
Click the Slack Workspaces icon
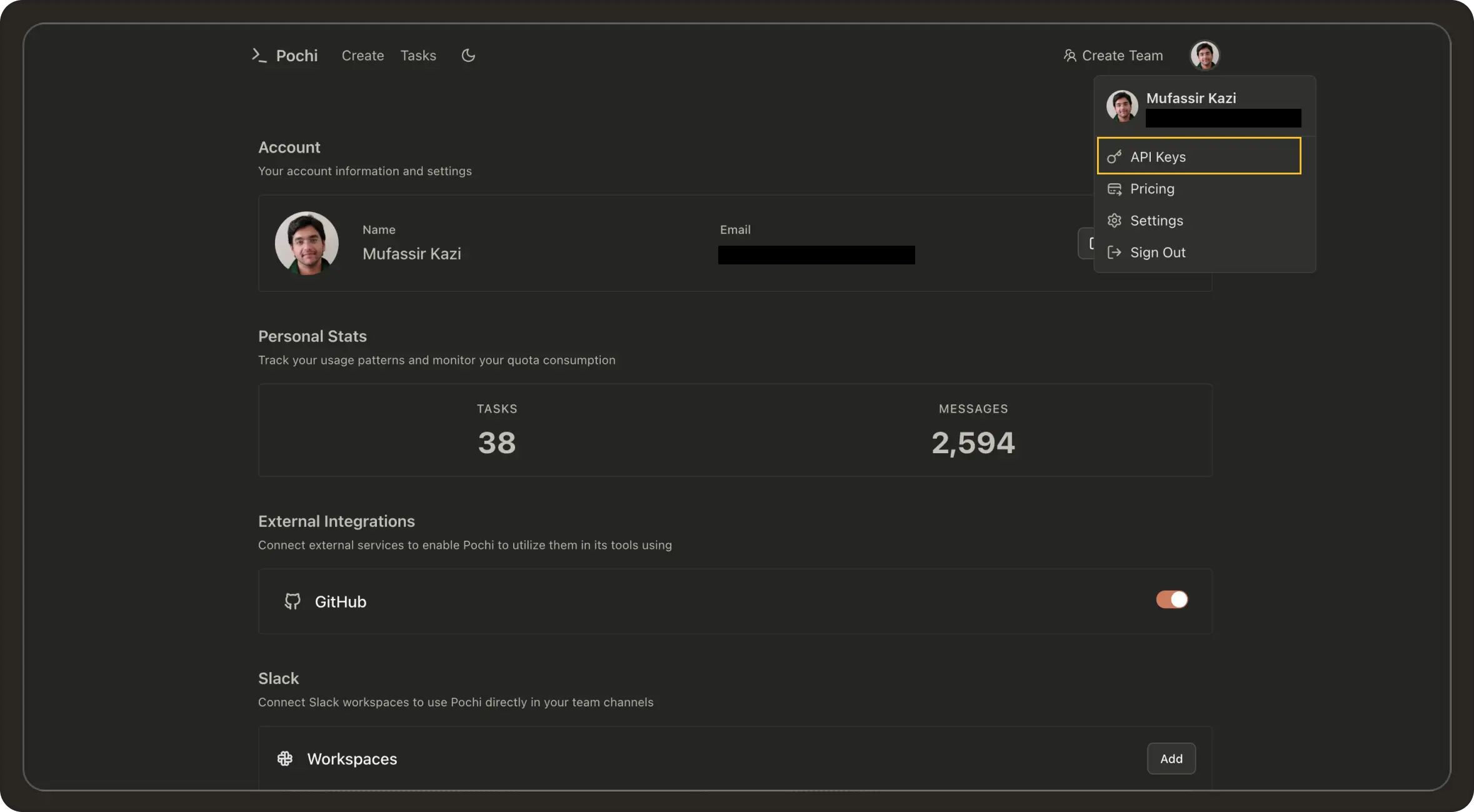coord(285,758)
